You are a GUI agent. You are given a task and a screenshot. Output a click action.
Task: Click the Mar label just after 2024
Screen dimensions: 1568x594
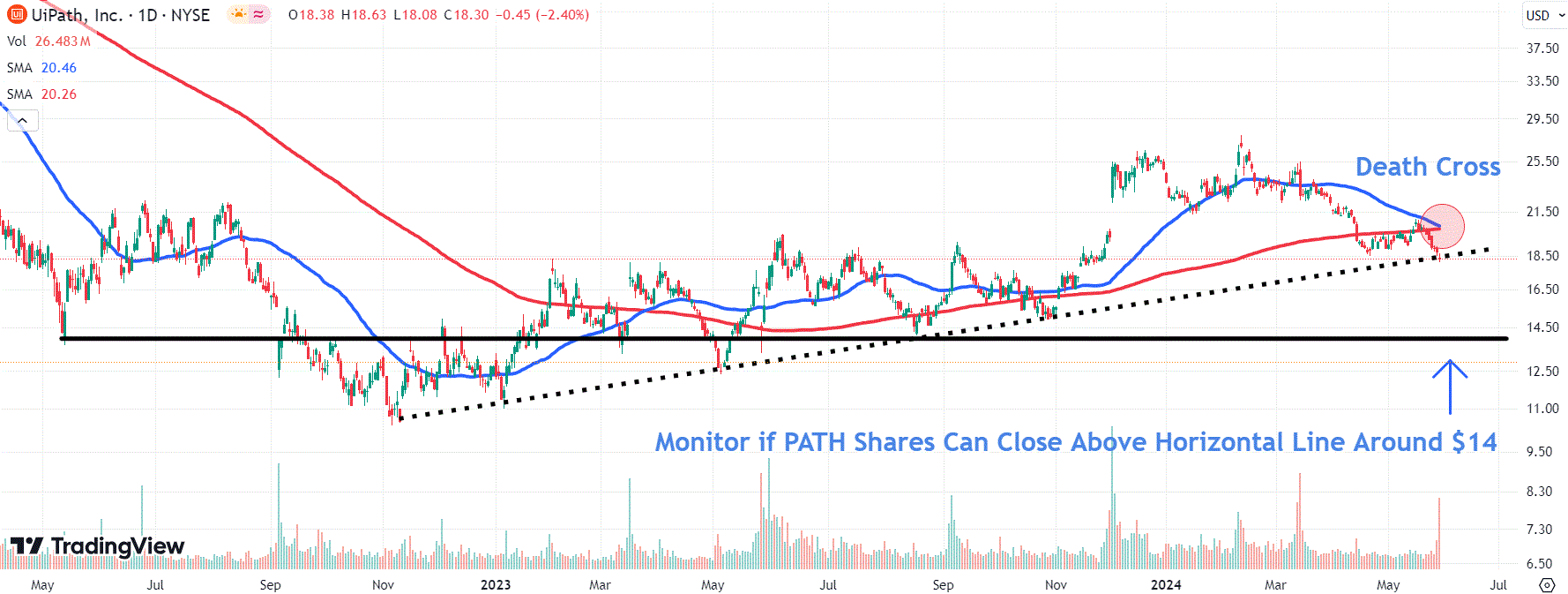(1275, 585)
